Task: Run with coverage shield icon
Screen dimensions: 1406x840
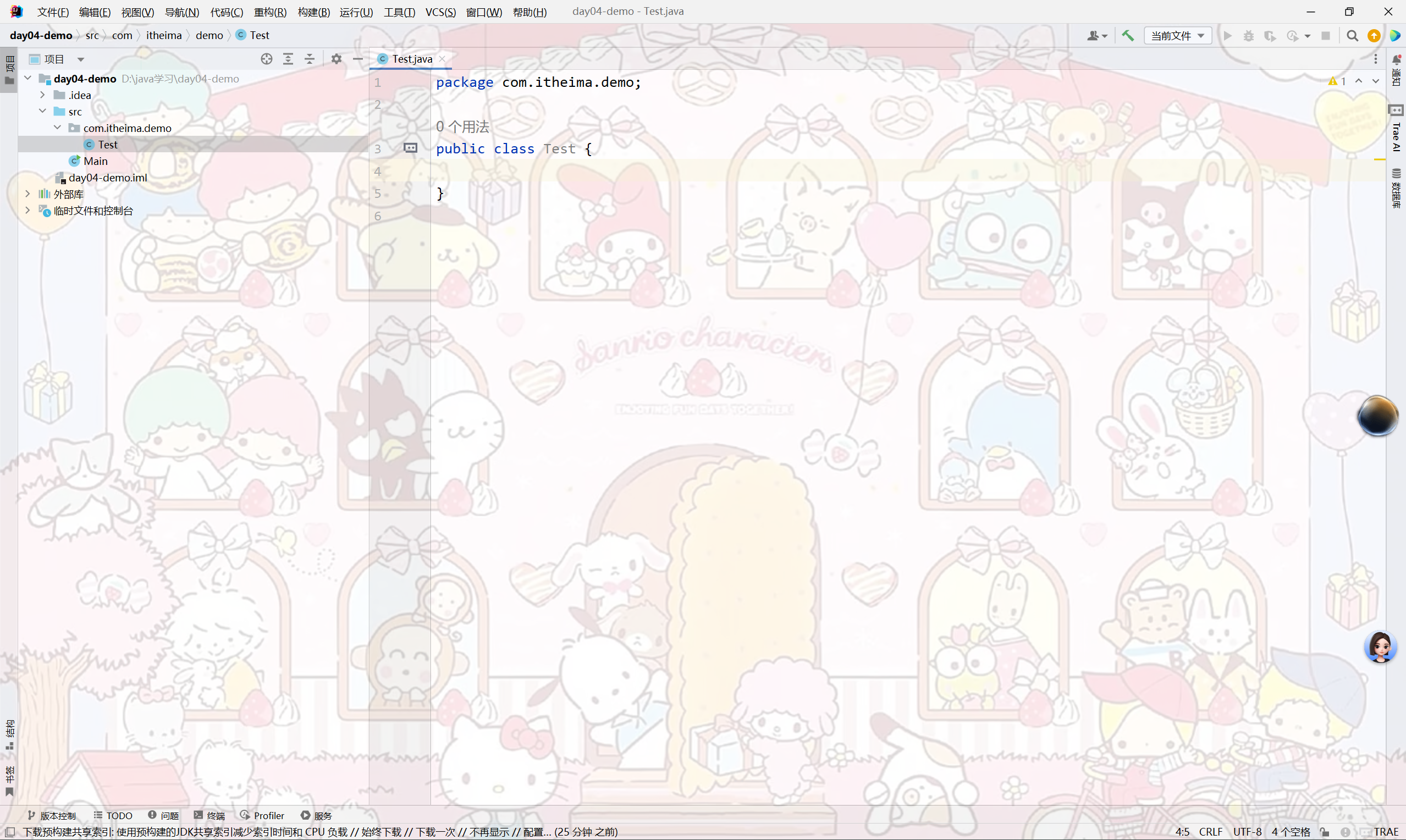Action: point(1270,36)
